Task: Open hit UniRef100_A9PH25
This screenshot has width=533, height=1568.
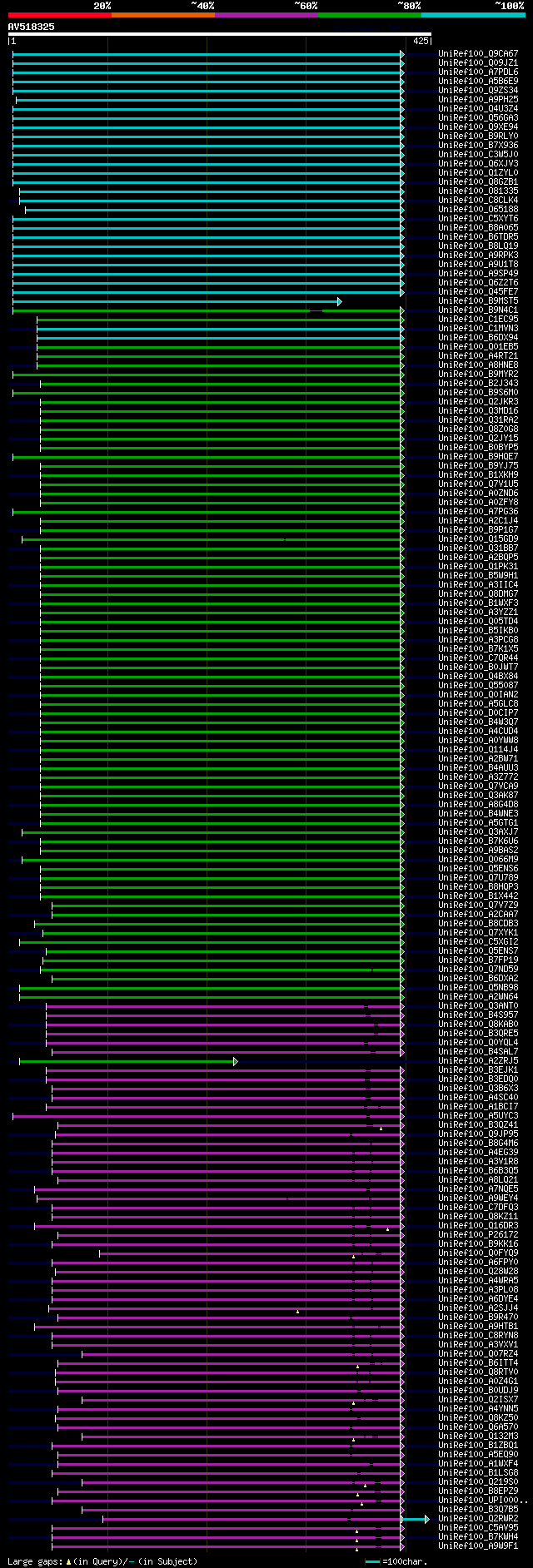Action: [478, 100]
